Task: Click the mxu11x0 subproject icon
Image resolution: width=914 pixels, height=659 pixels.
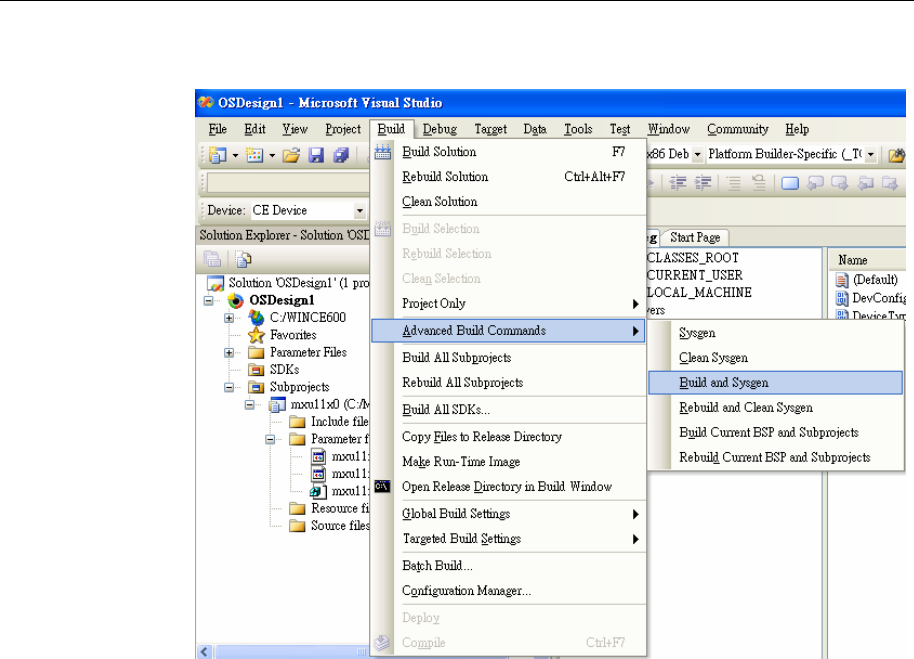Action: [x=277, y=404]
